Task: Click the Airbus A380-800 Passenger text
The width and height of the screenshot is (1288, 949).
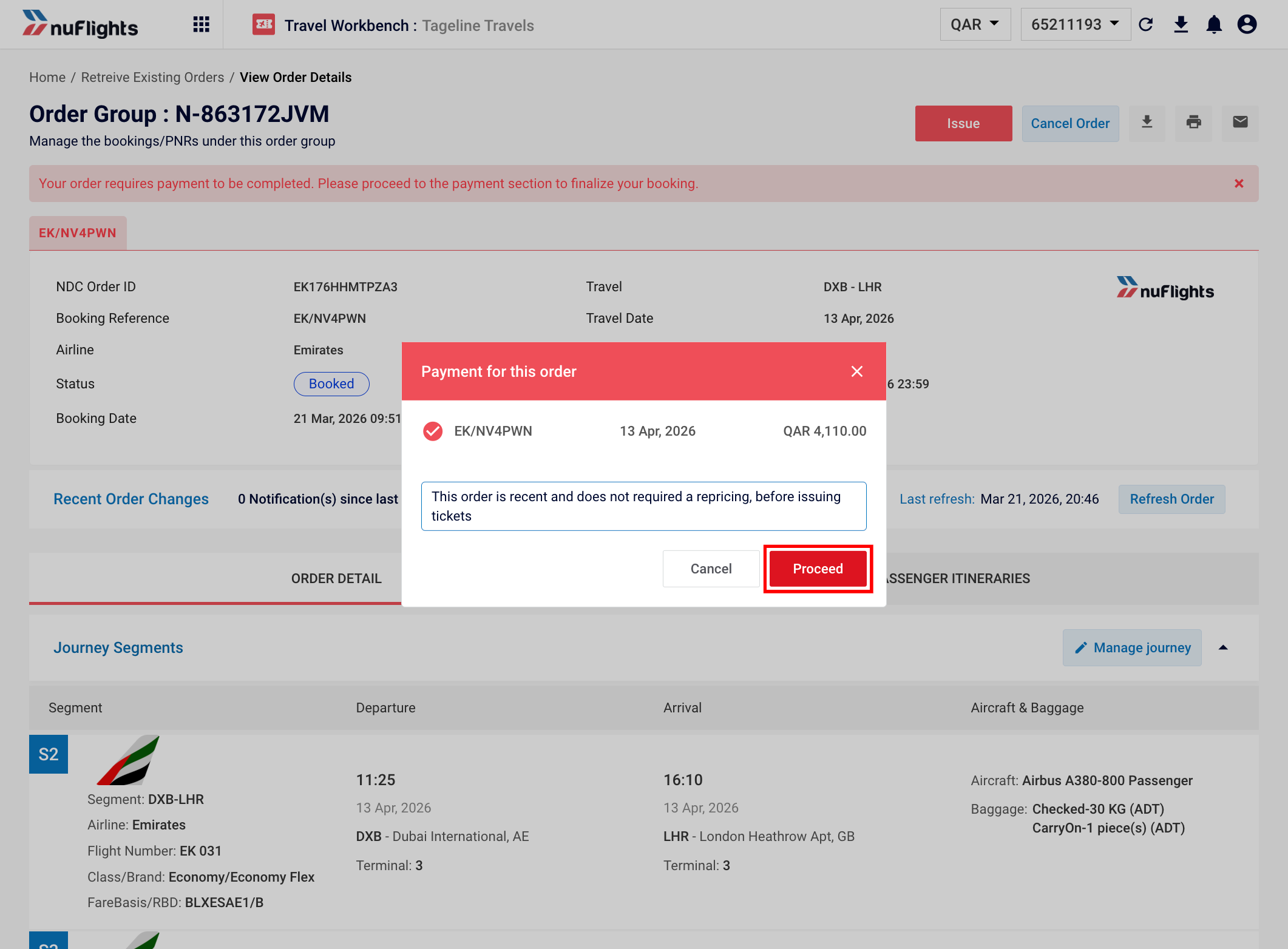Action: pyautogui.click(x=1107, y=780)
